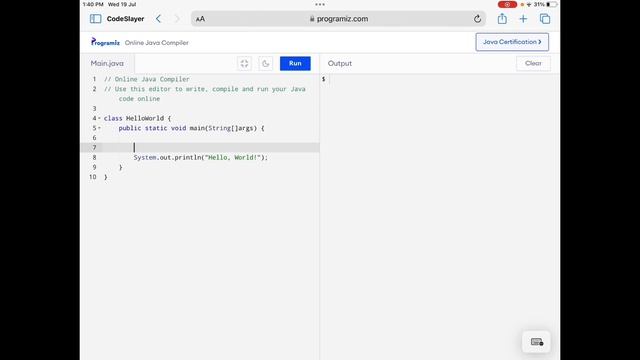640x360 pixels.
Task: Reload the programiz.com page
Action: pos(477,19)
